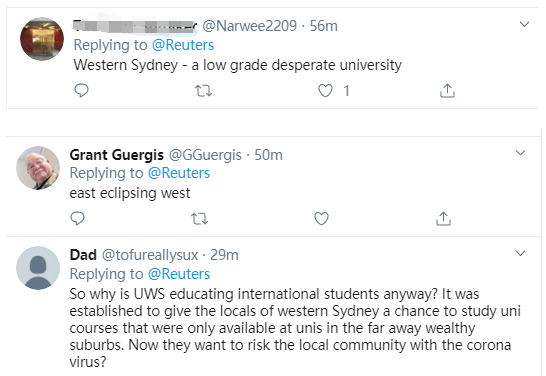The image size is (546, 376).
Task: Open the @tofureallysux handle
Action: (150, 255)
